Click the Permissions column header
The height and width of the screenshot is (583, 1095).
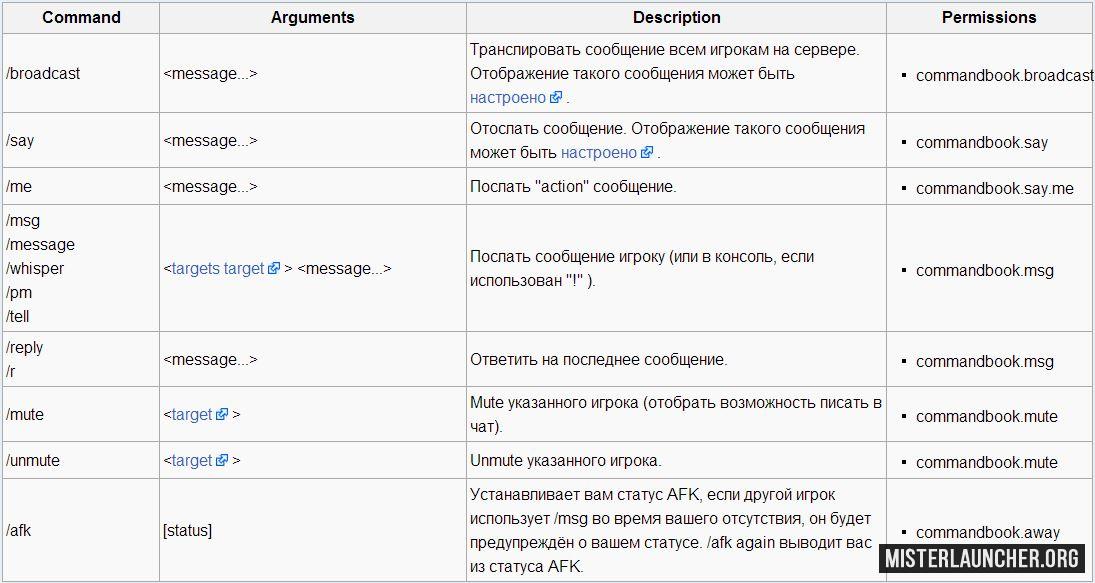tap(990, 17)
